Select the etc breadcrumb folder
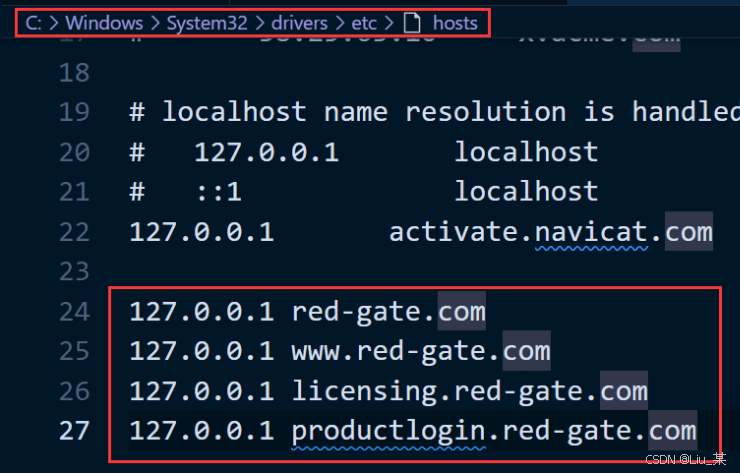740x473 pixels. 364,22
